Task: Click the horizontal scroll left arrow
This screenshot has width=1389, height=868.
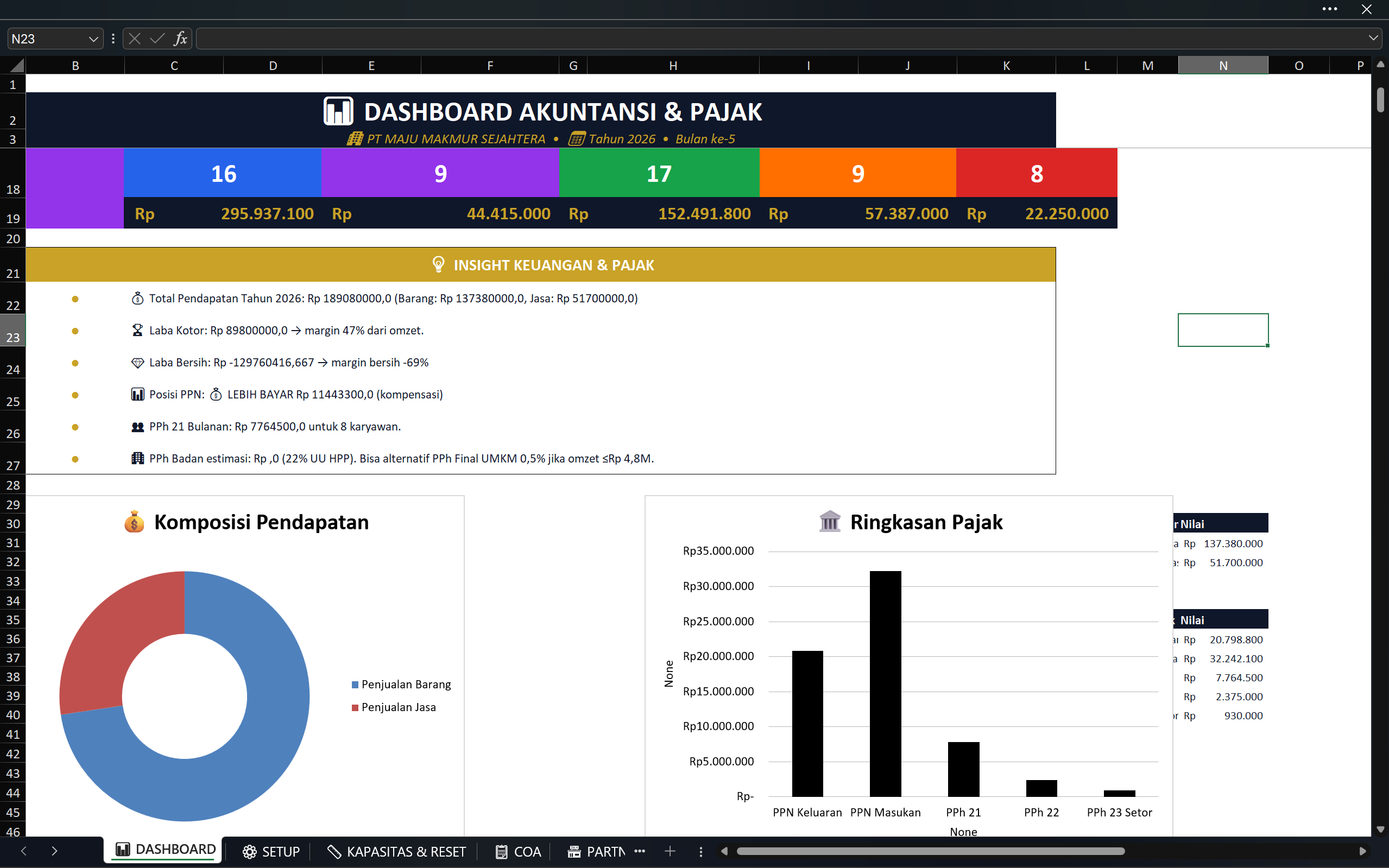Action: point(724,851)
